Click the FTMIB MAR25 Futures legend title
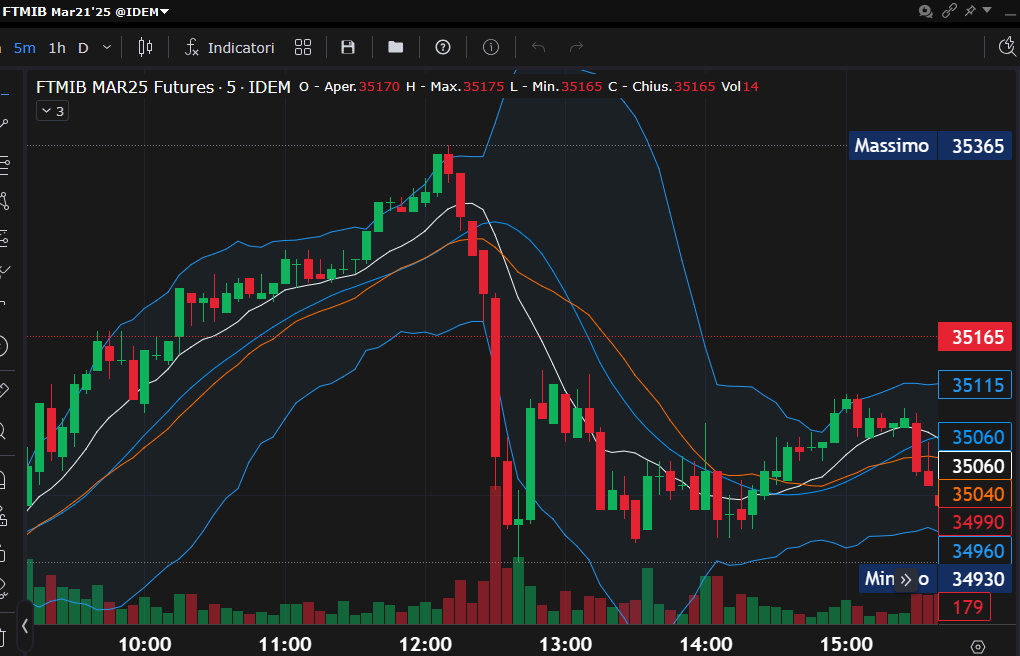The width and height of the screenshot is (1020, 656). click(163, 87)
